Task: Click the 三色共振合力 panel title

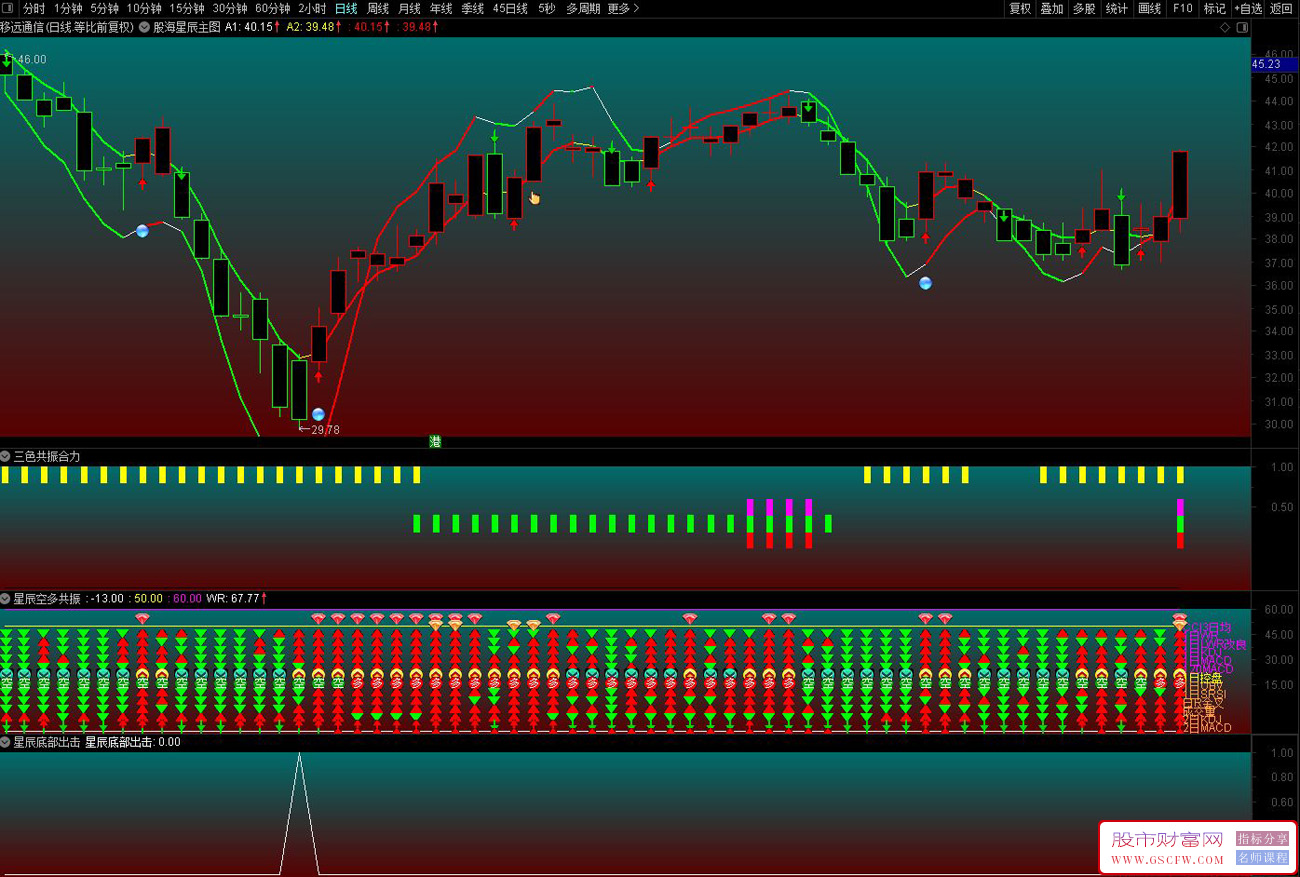Action: coord(47,456)
